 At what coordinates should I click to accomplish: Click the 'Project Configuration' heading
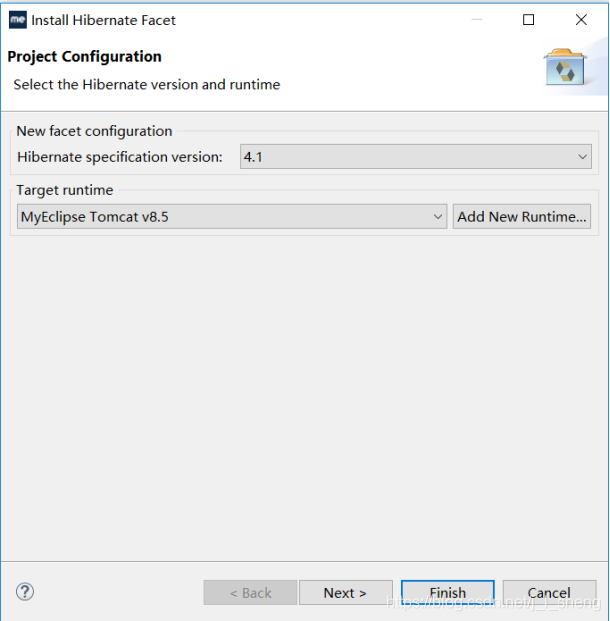click(x=84, y=57)
